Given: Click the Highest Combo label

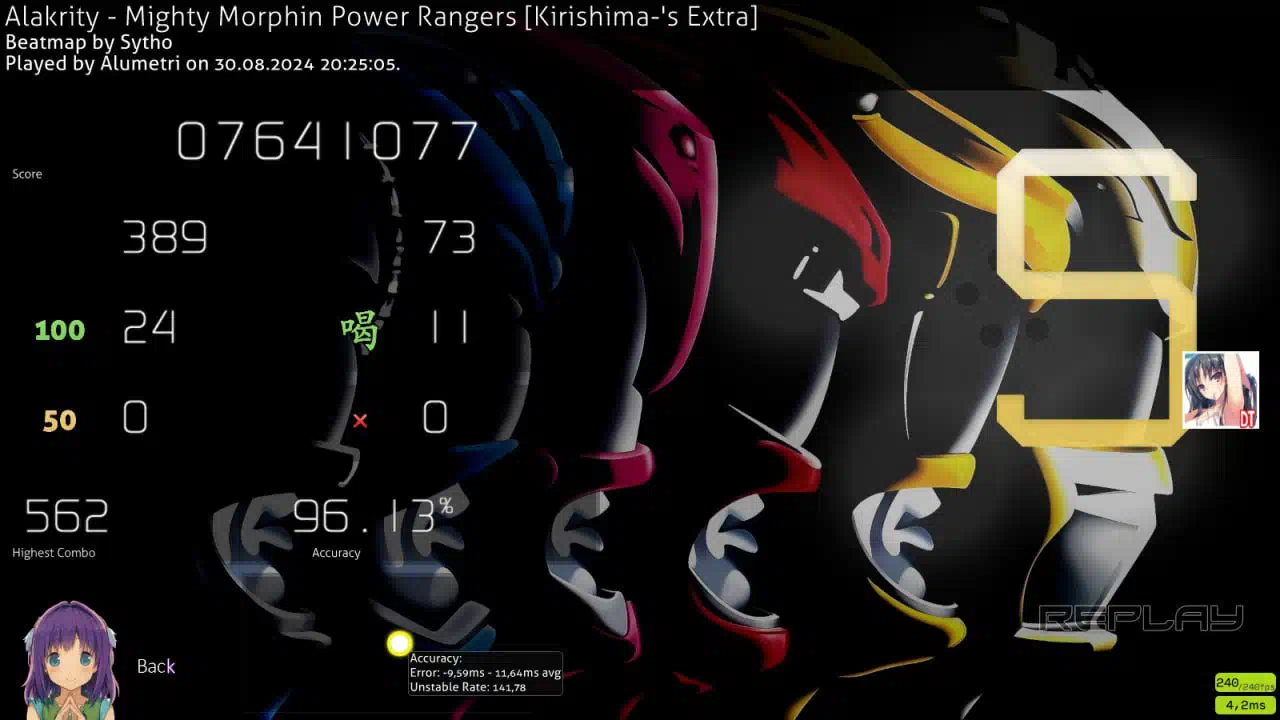Looking at the screenshot, I should tap(54, 553).
